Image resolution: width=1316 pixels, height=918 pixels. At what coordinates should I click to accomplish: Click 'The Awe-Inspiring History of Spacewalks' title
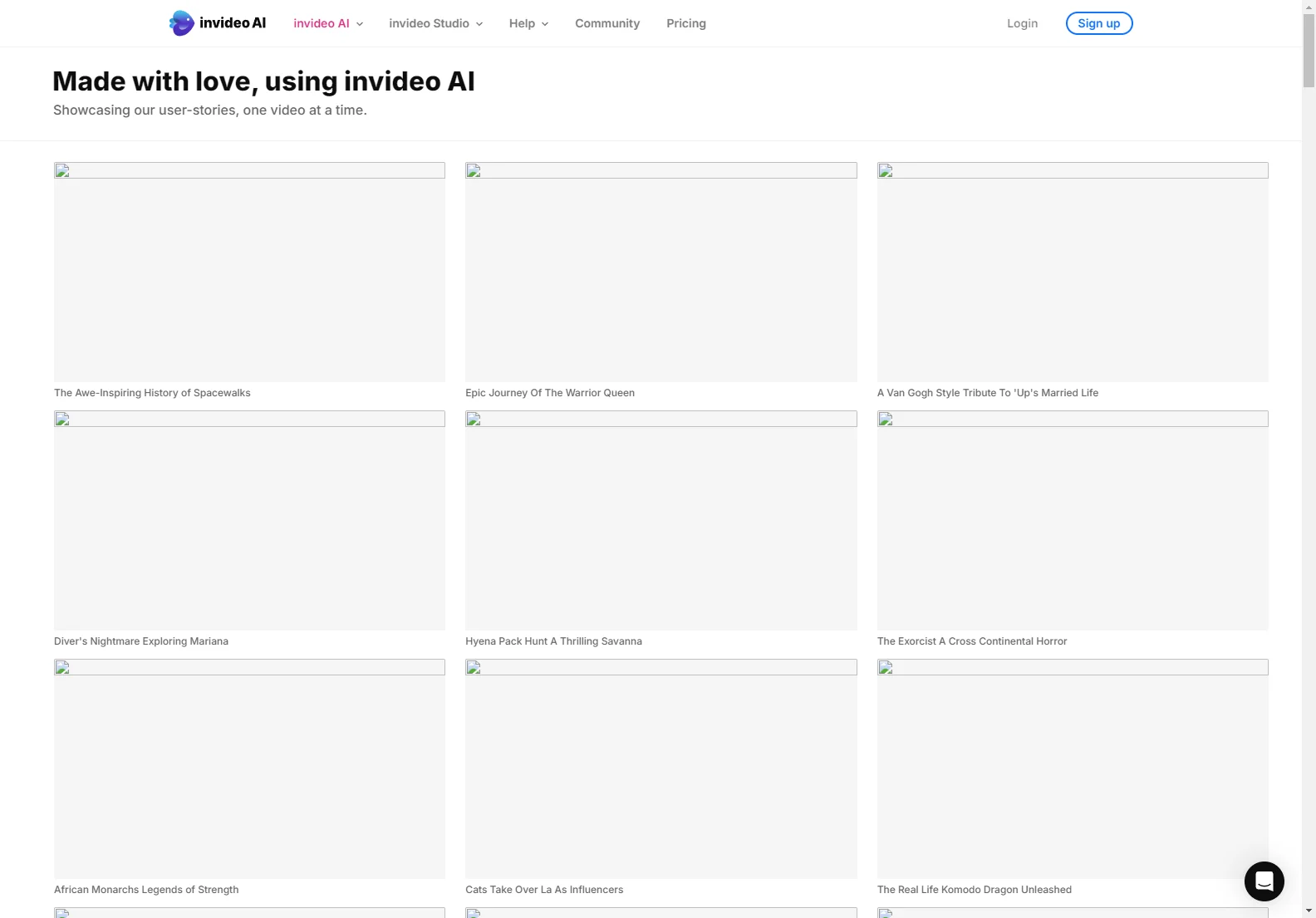coord(152,393)
